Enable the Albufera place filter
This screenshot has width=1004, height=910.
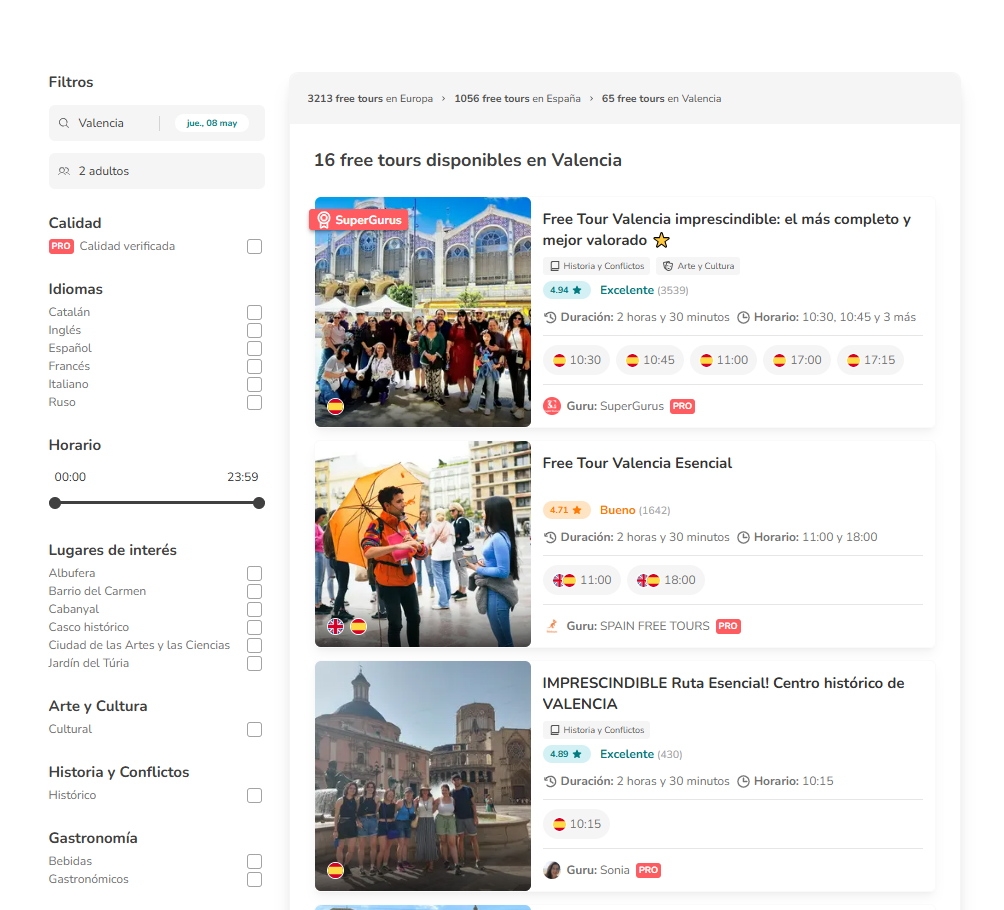[x=254, y=573]
